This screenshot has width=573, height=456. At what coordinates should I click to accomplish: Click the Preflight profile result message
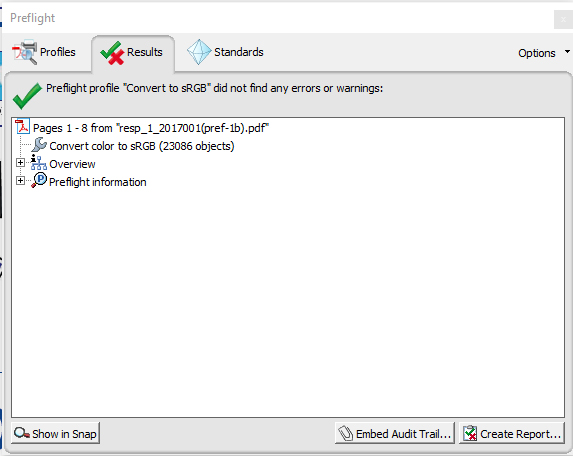(x=215, y=88)
